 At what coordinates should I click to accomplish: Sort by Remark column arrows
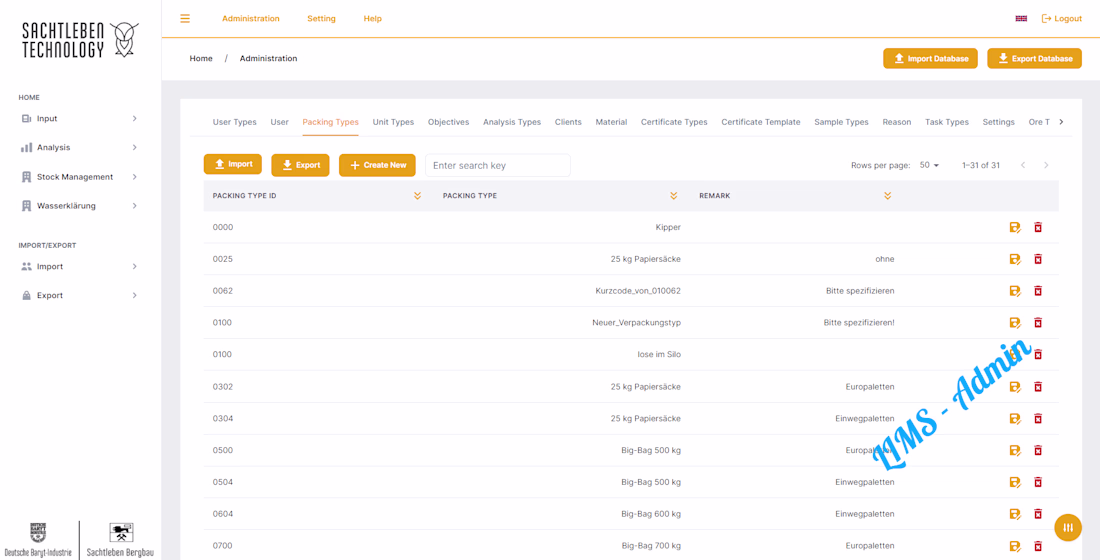(x=887, y=196)
